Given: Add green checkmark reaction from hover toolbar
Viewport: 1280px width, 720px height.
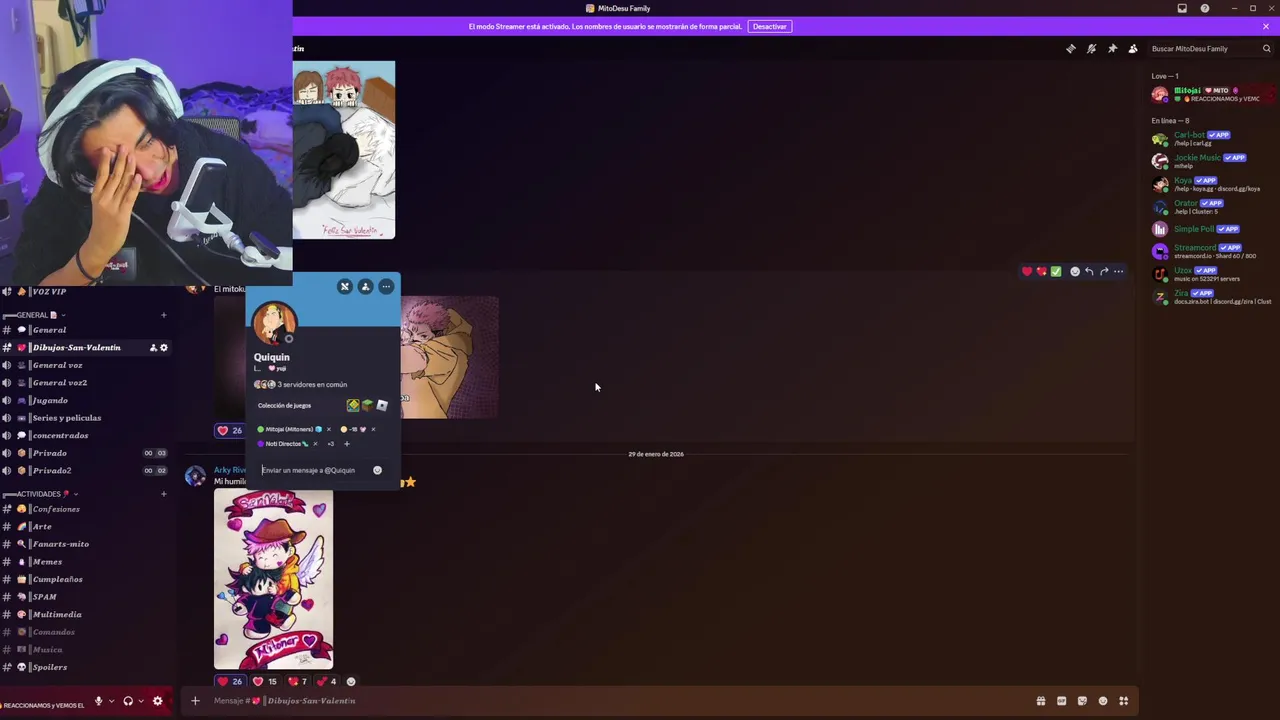Looking at the screenshot, I should [x=1056, y=271].
